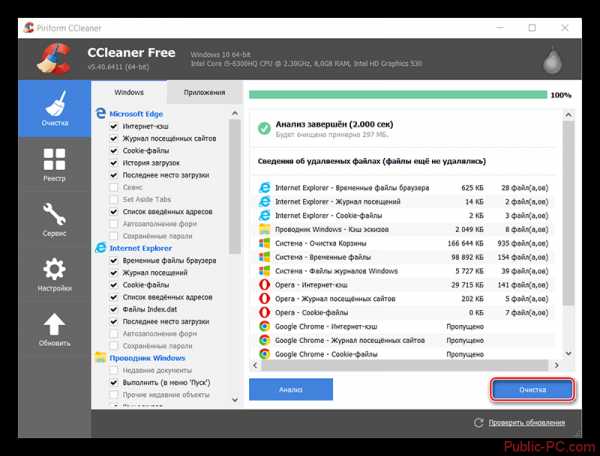This screenshot has width=600, height=456.
Task: Uncheck Edge Интернет-кэш checkbox
Action: (x=114, y=126)
